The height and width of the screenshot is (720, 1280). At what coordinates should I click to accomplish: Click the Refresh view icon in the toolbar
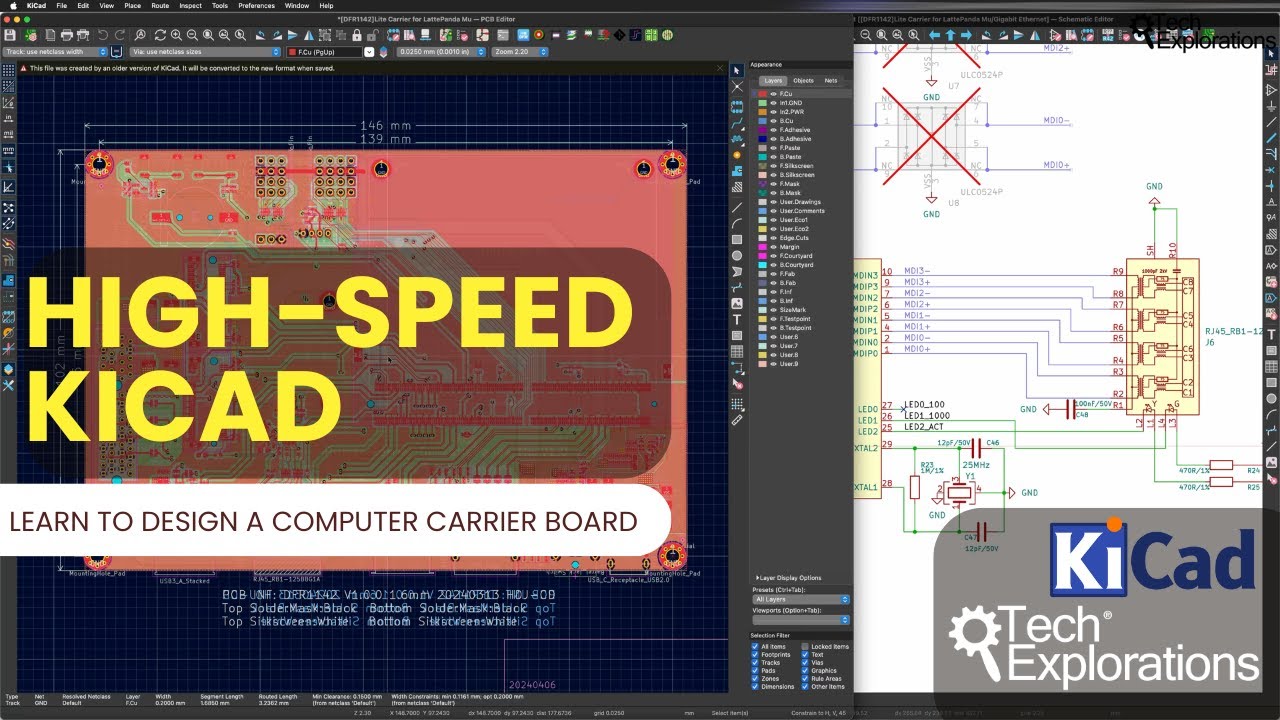click(160, 35)
